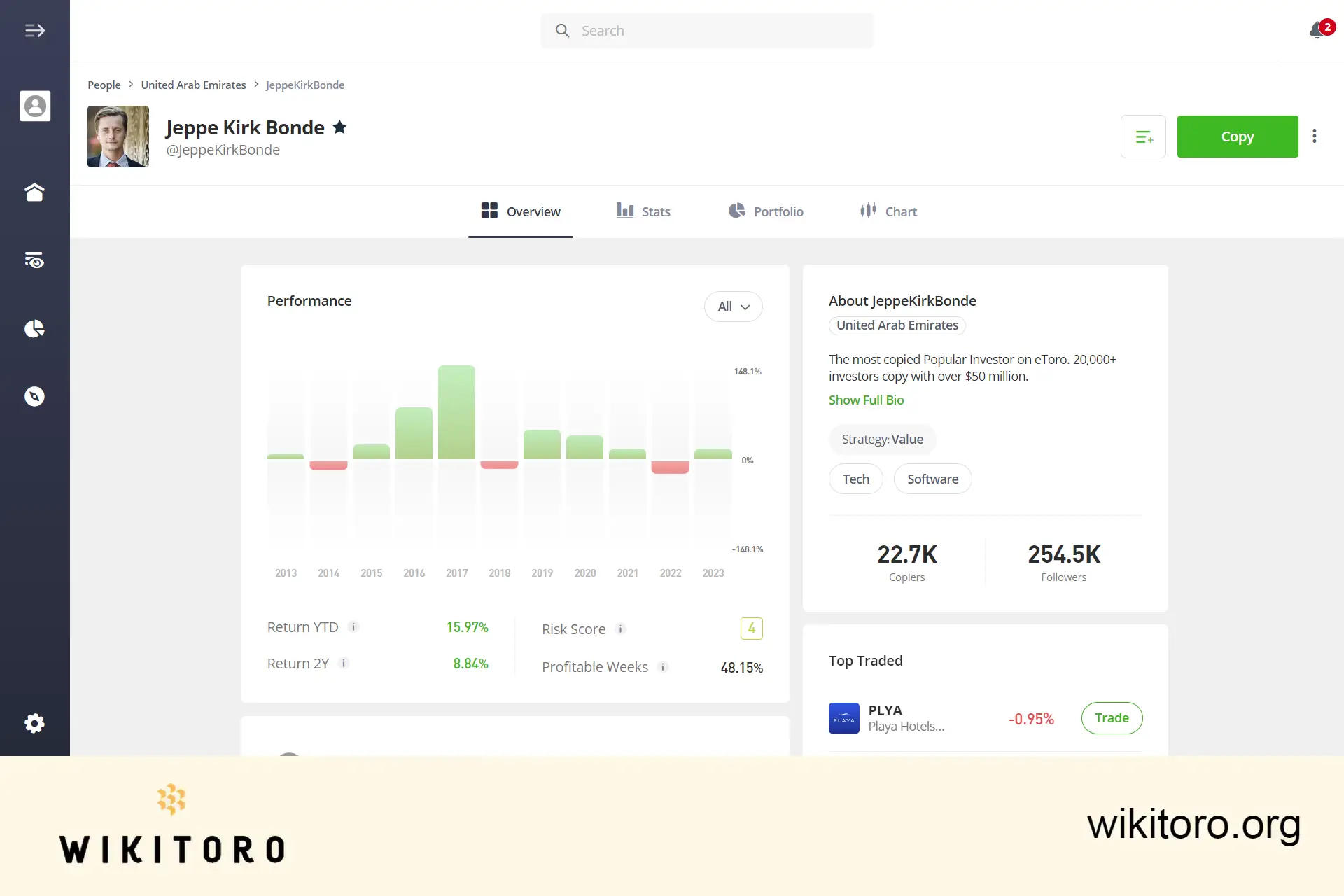The width and height of the screenshot is (1344, 896).
Task: Open Show Full Bio link
Action: pyautogui.click(x=866, y=400)
